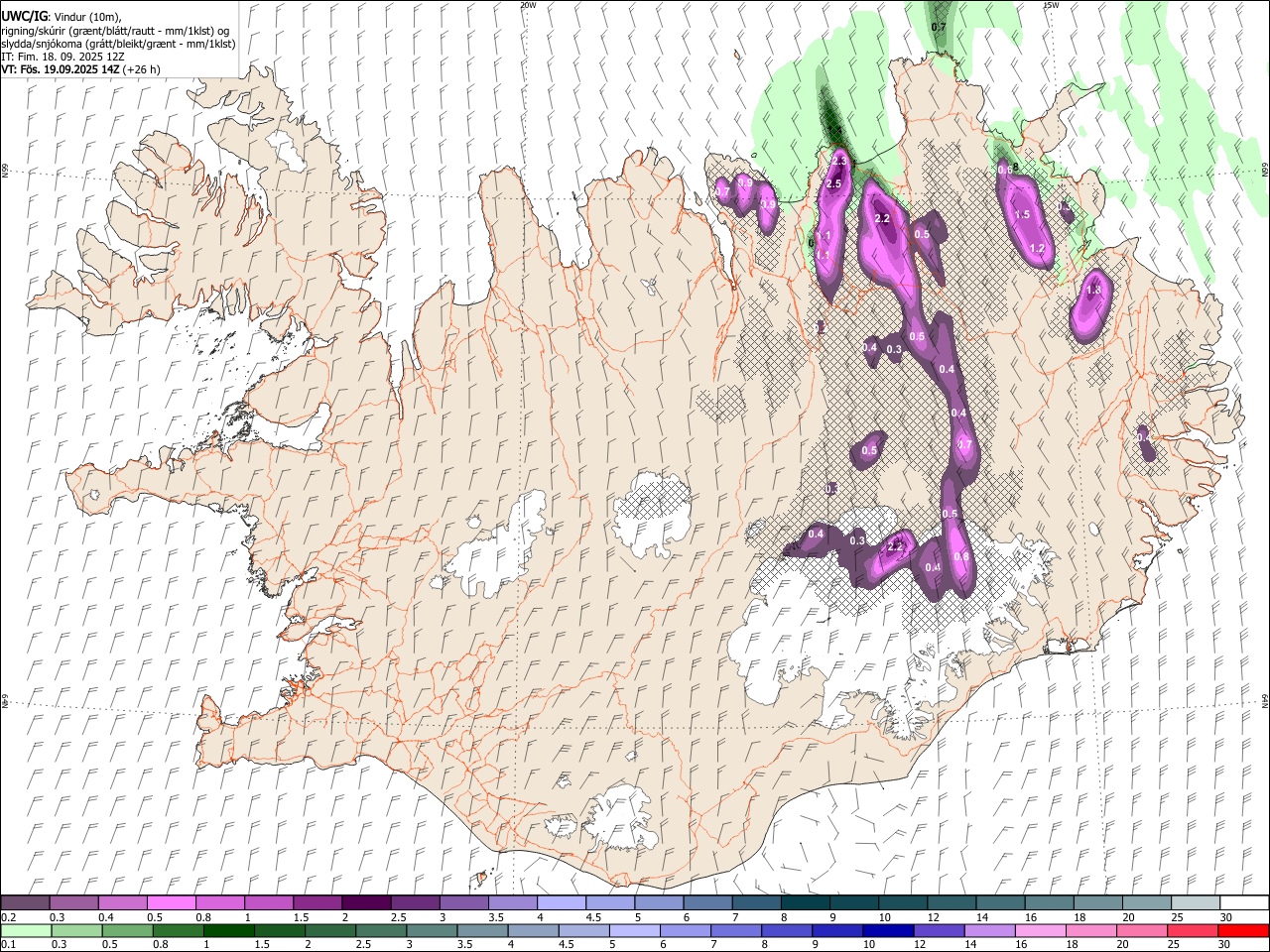
Task: Select the 2 green swatch in the lower rain legend row
Action: coord(330,930)
